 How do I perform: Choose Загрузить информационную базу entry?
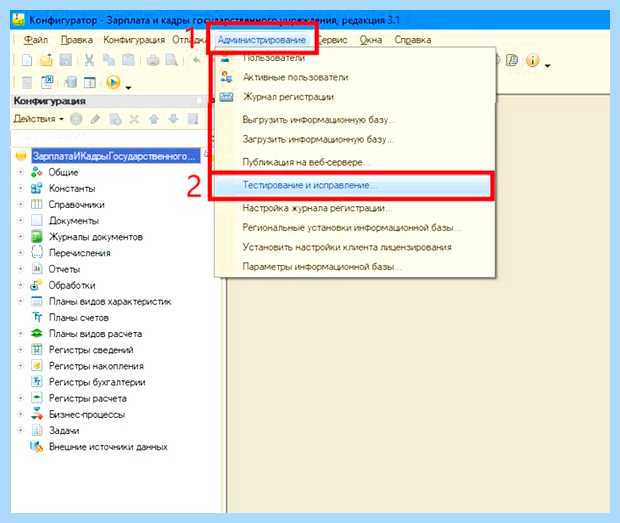(x=354, y=139)
